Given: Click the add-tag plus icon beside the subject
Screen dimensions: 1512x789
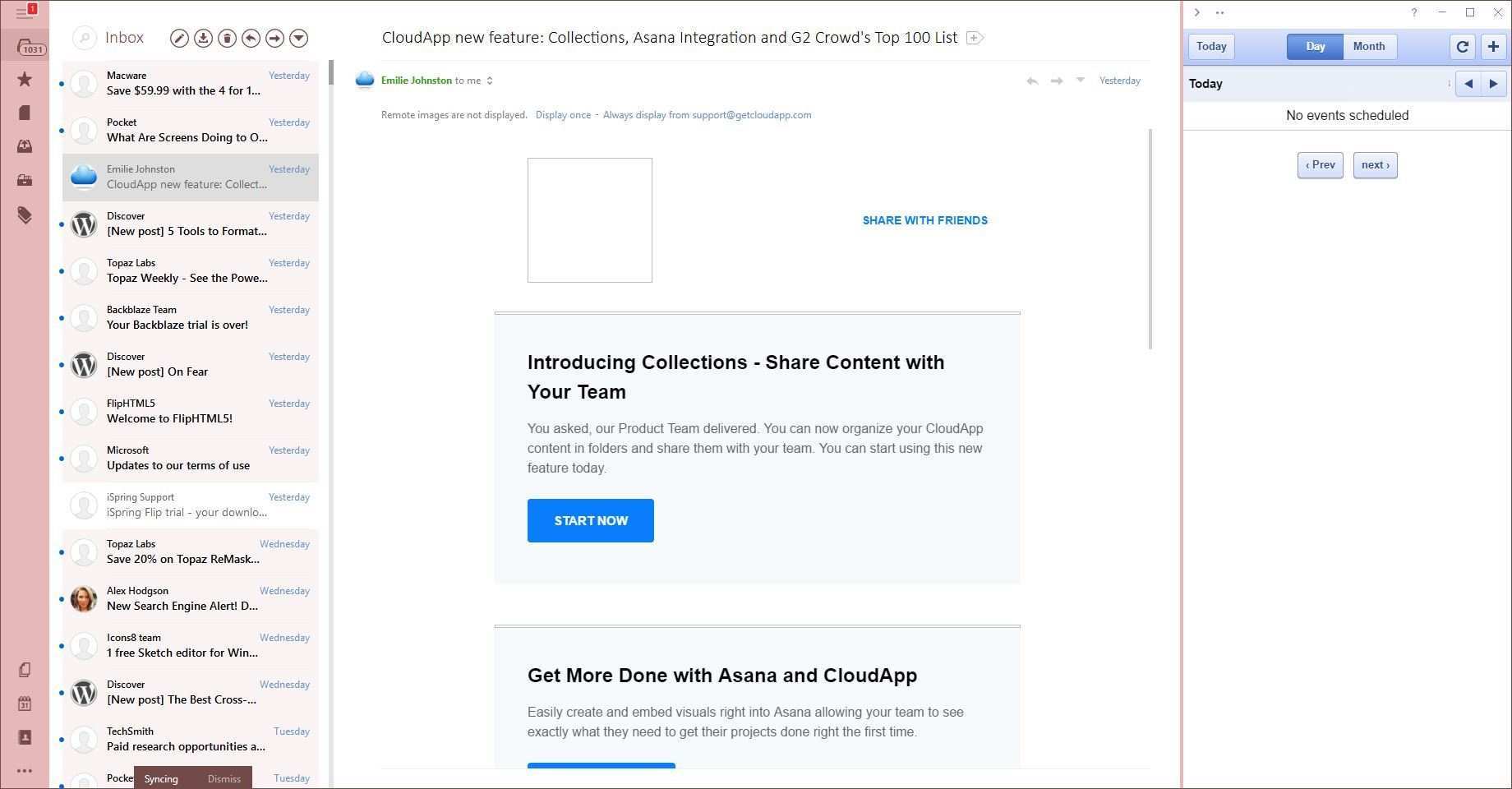Looking at the screenshot, I should click(x=975, y=38).
